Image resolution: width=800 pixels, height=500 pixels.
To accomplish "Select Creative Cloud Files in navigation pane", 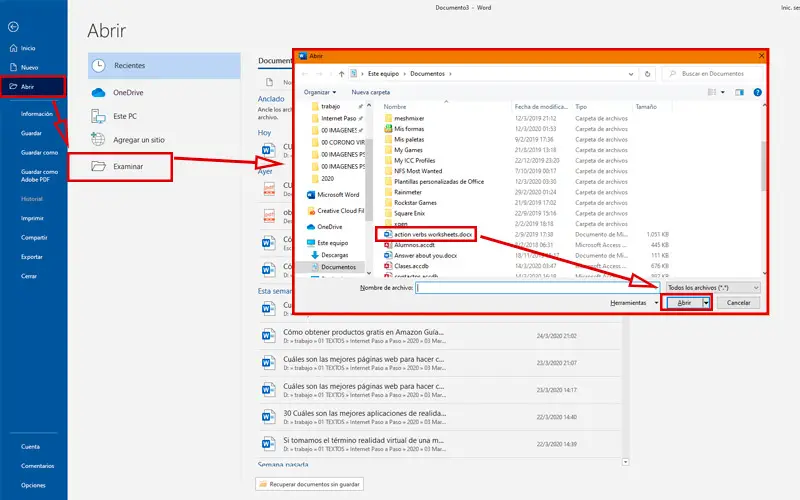I will tap(336, 211).
